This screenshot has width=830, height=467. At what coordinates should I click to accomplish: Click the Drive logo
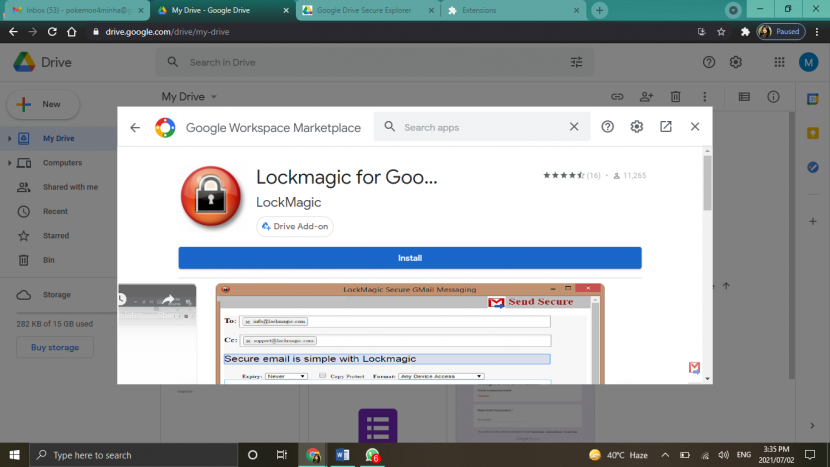click(x=42, y=62)
